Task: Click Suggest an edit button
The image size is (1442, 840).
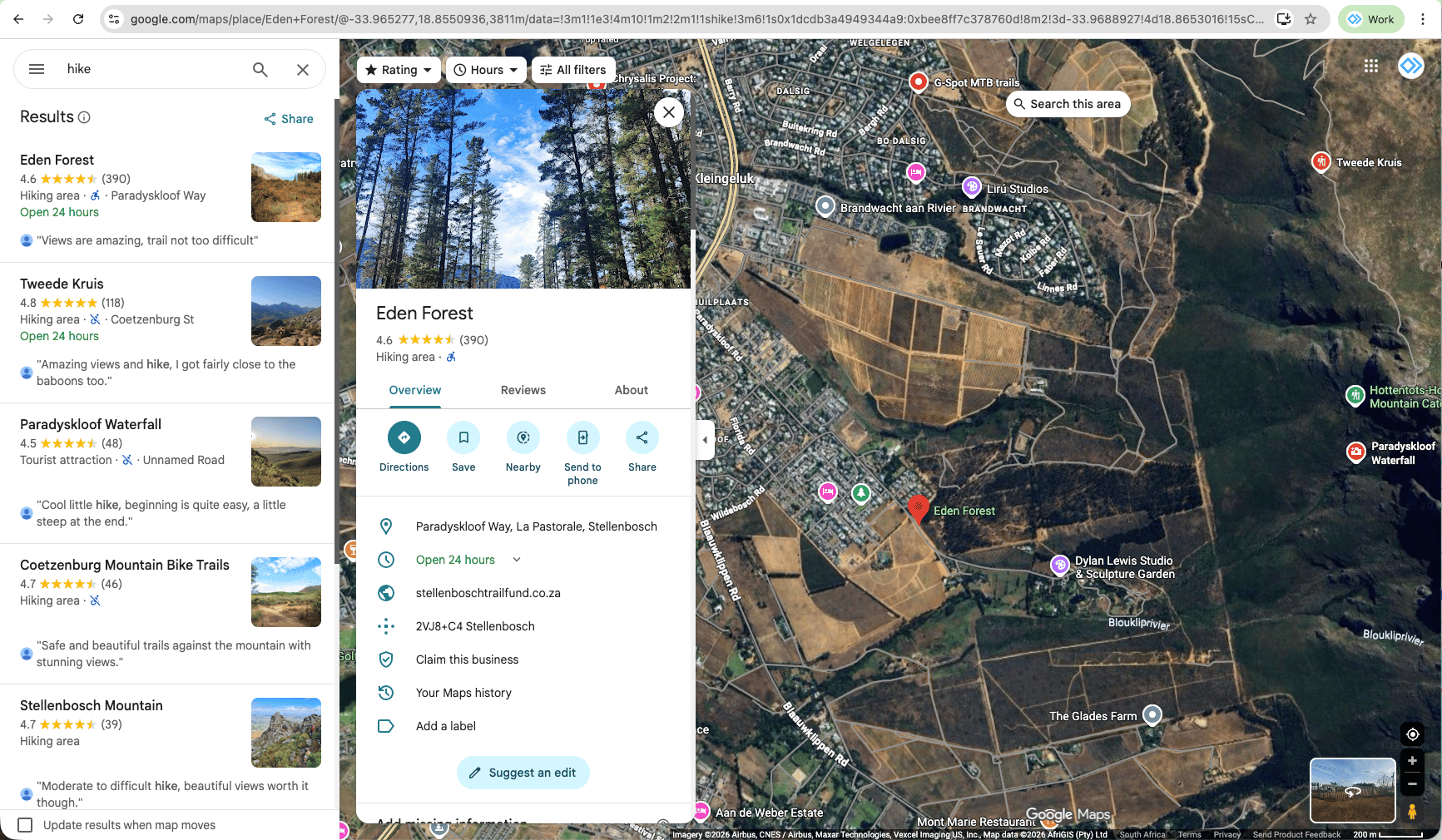Action: click(x=523, y=773)
